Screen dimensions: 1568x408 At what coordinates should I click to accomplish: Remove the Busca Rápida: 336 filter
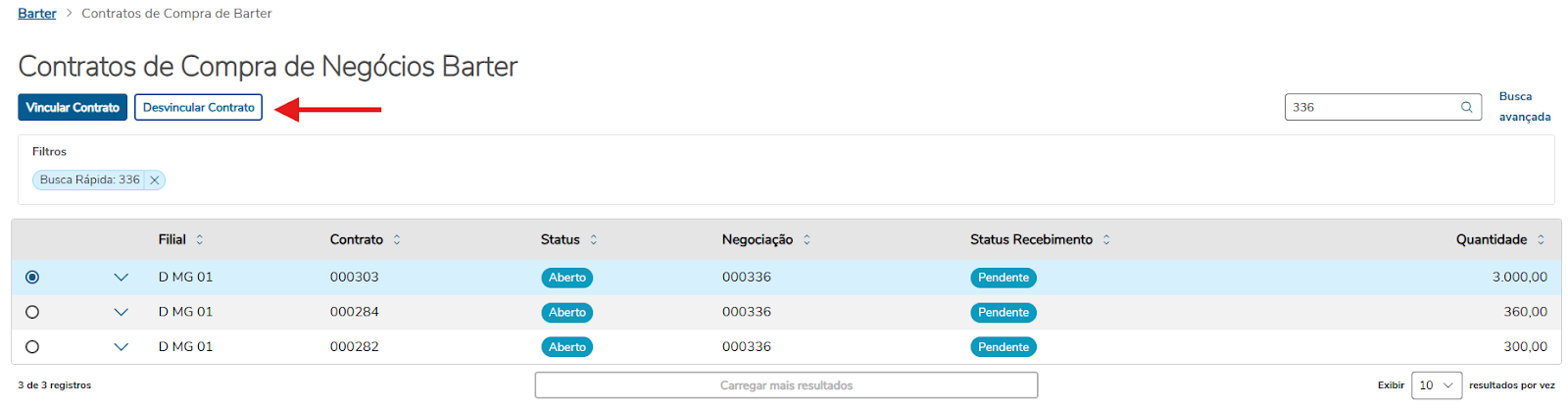pos(155,180)
